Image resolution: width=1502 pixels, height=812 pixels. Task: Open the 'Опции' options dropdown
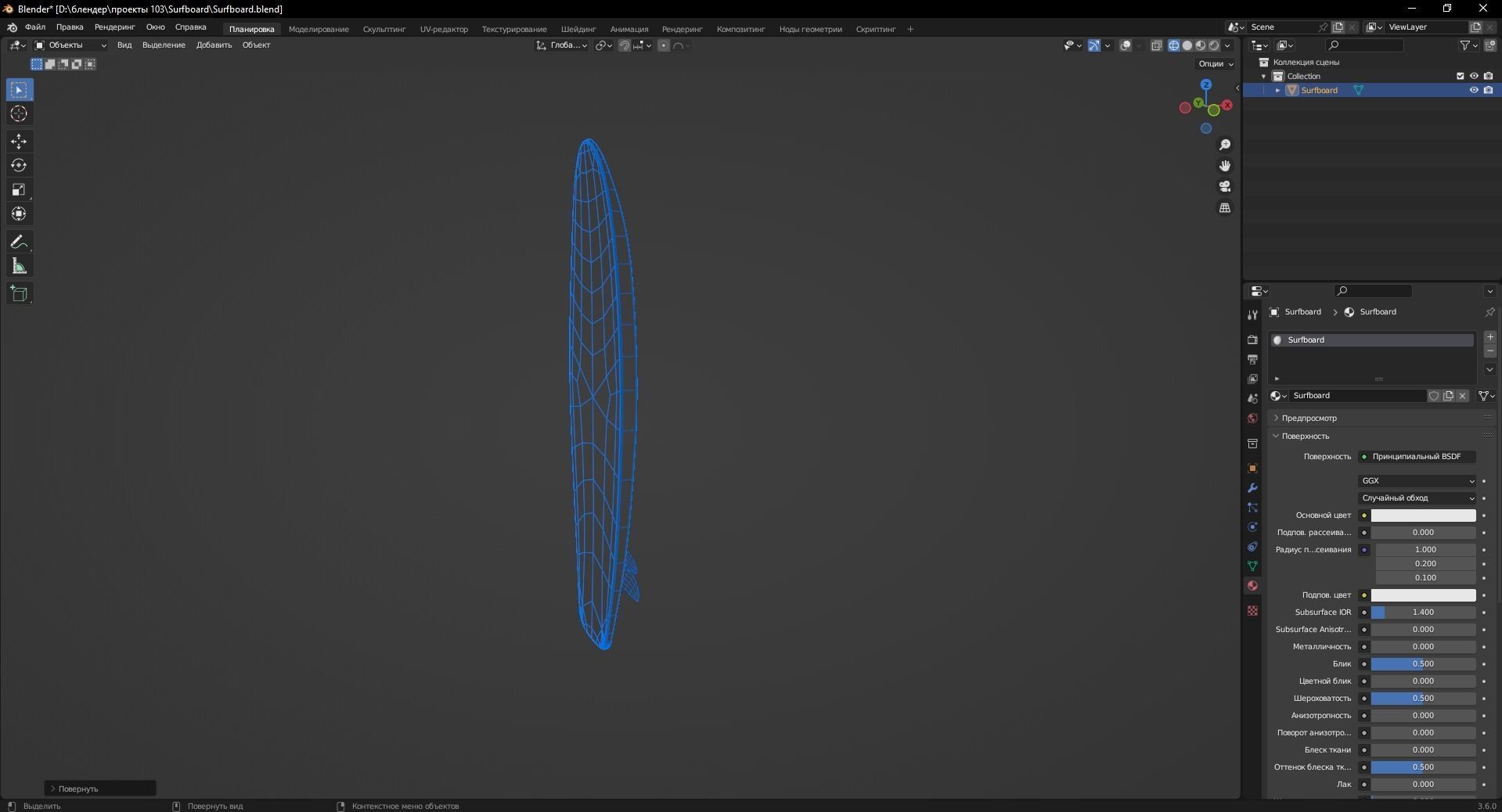pos(1216,63)
